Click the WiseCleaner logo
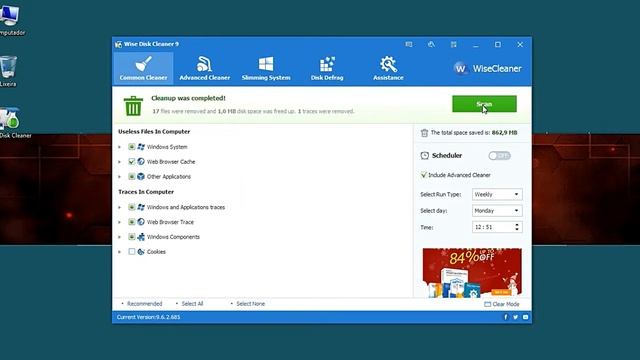Screen dimensions: 640x360 pyautogui.click(x=487, y=69)
